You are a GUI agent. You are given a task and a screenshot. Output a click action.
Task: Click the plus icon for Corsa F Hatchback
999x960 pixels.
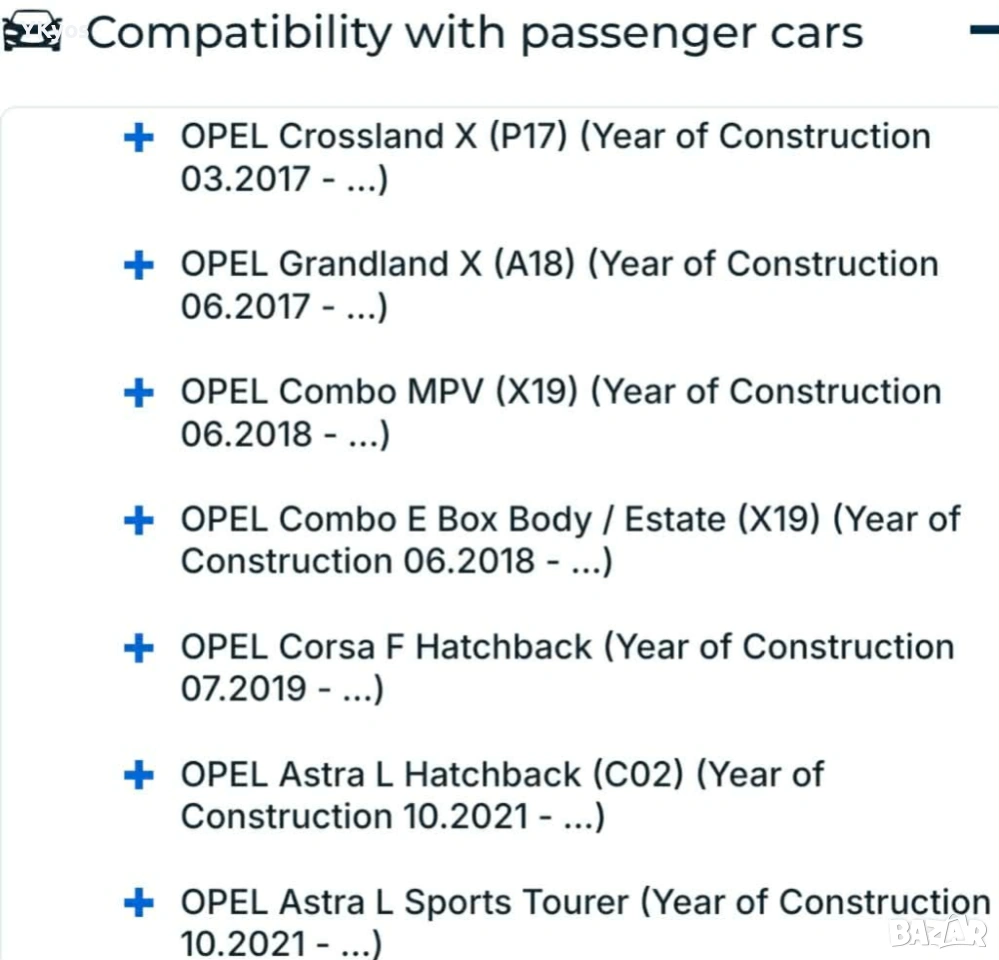[x=138, y=649]
